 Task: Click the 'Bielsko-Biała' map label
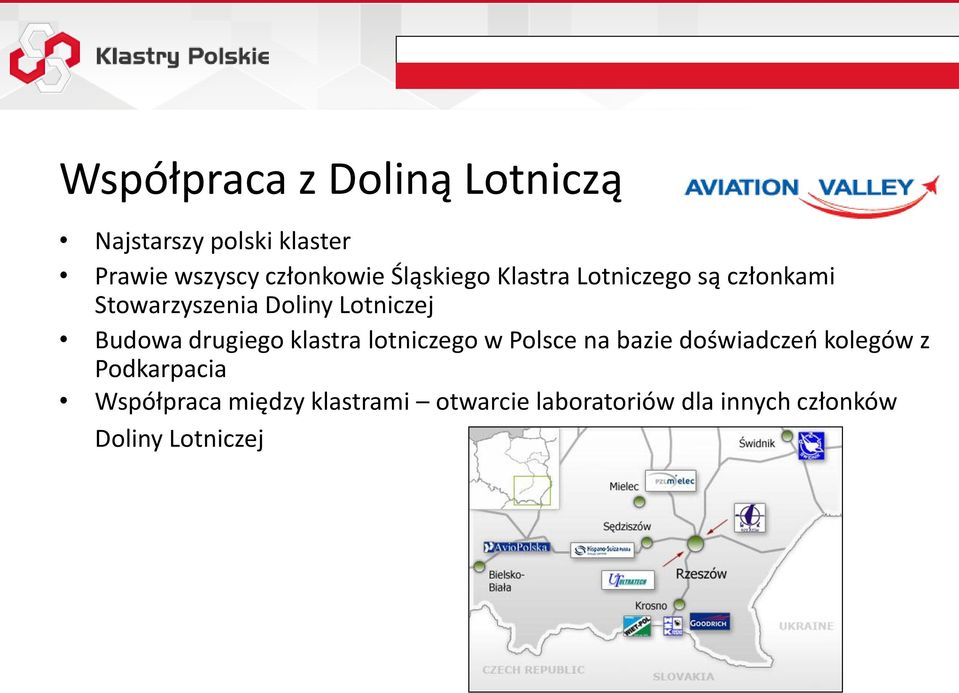506,581
